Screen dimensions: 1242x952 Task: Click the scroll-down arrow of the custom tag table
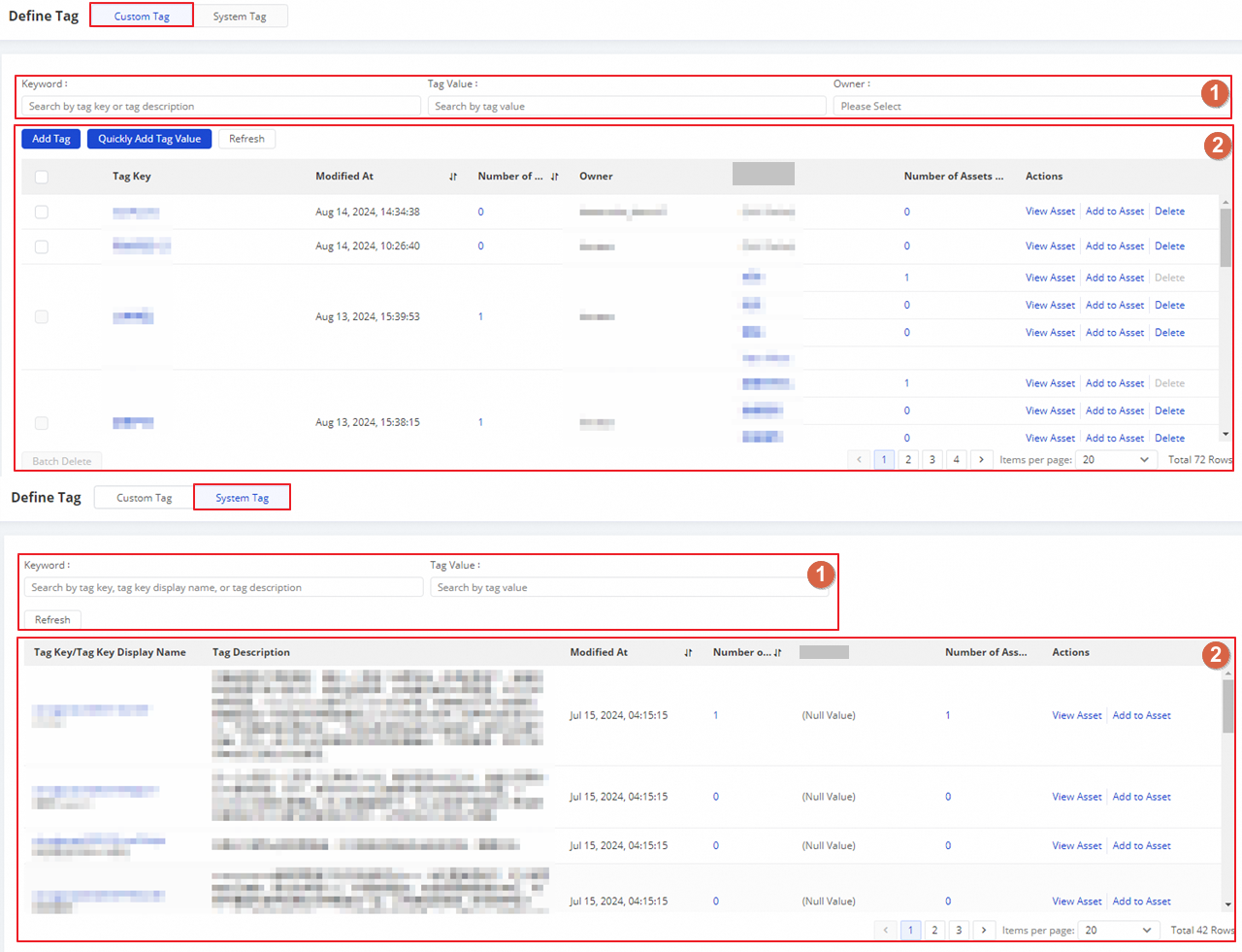[1226, 434]
